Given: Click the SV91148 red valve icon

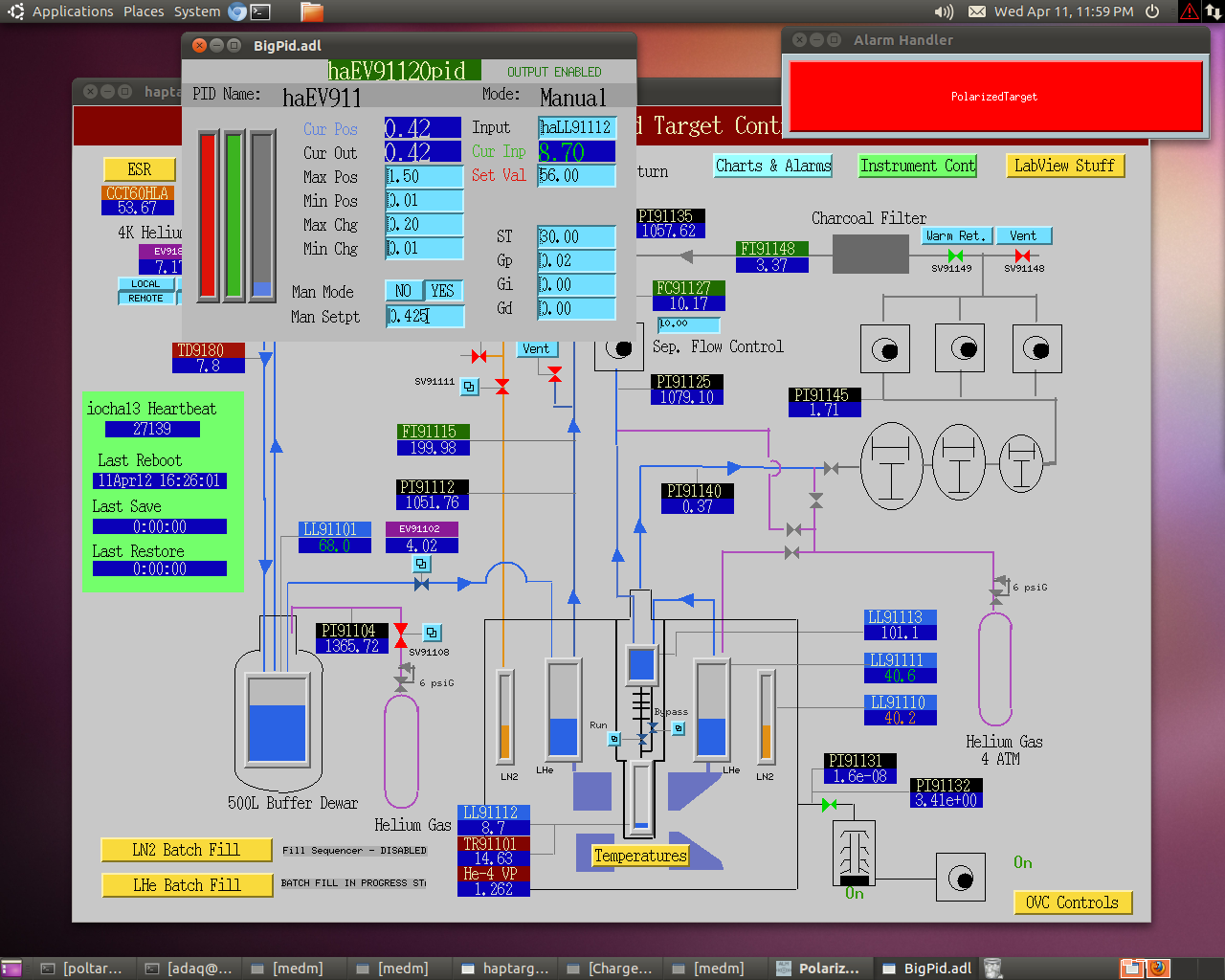Looking at the screenshot, I should (1022, 256).
